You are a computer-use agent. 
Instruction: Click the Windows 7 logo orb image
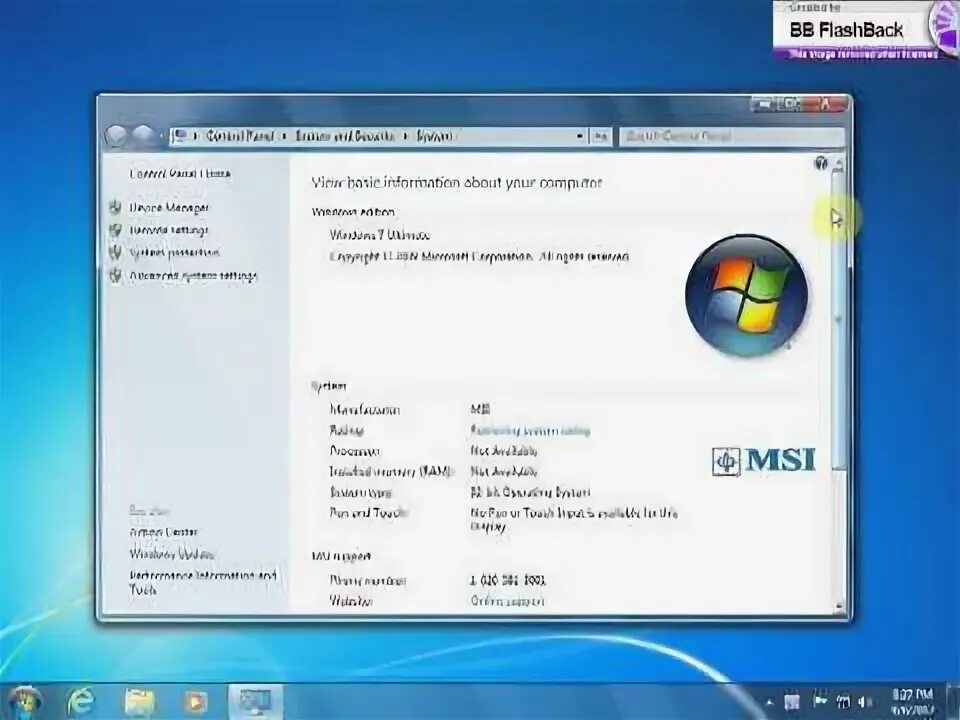coord(746,295)
